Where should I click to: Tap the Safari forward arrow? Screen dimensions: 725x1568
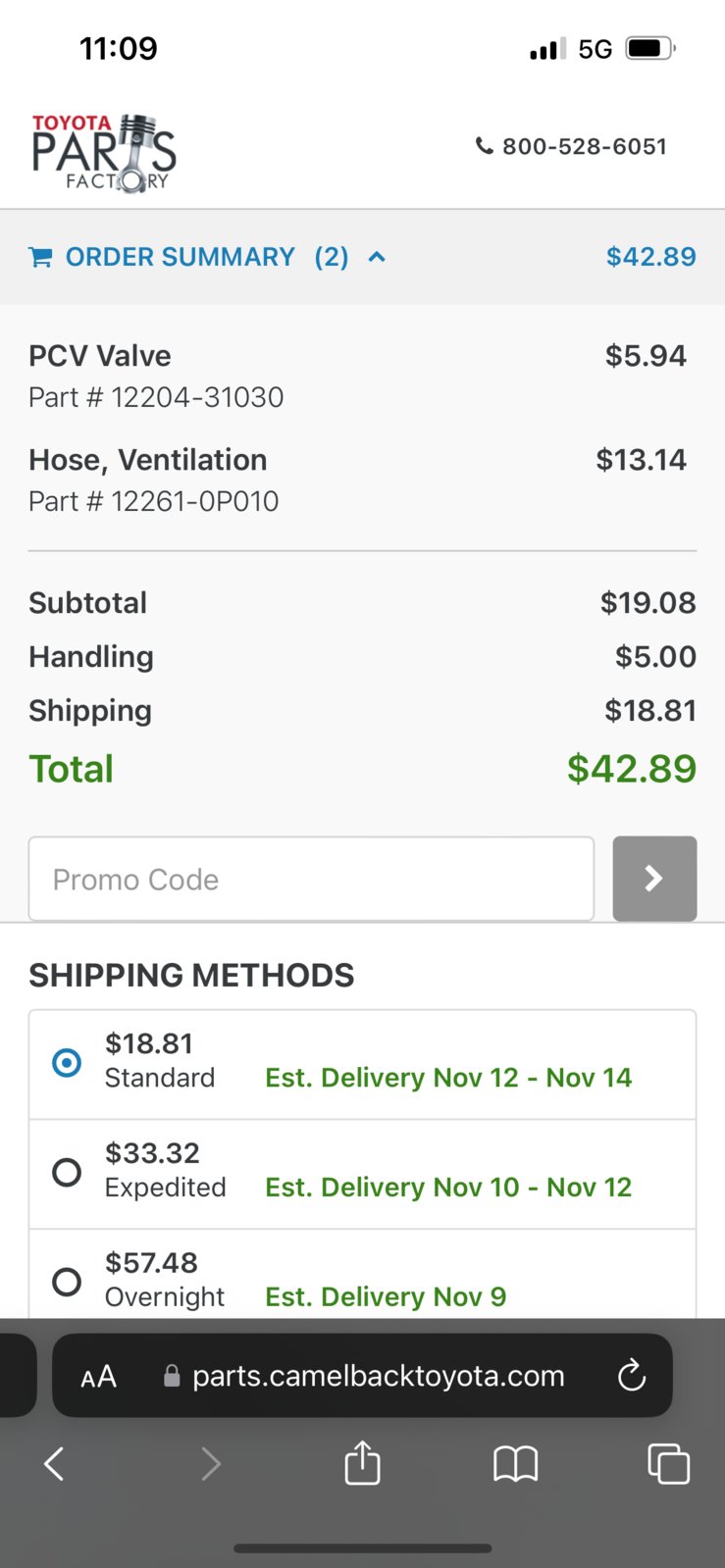click(210, 1464)
